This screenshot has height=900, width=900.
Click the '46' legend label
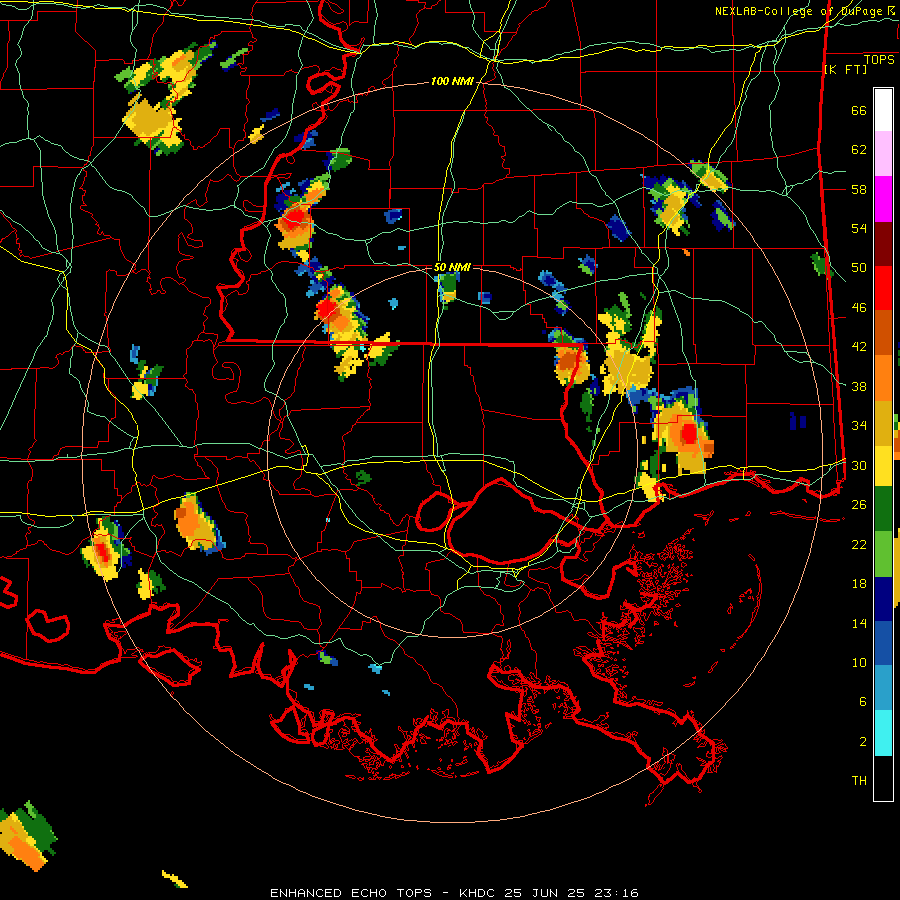click(x=859, y=308)
